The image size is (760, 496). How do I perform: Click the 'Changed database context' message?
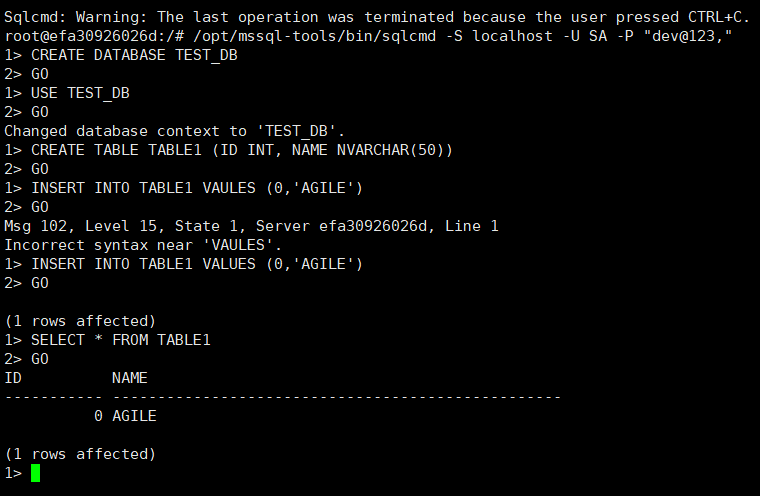pos(175,131)
